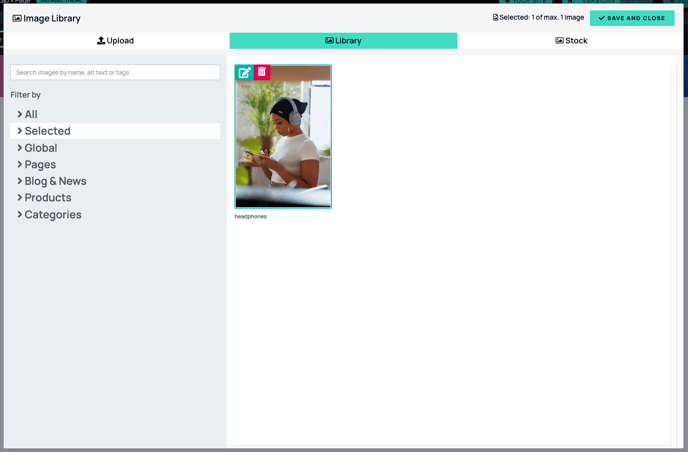Open the Stock images tab
688x452 pixels.
[571, 40]
